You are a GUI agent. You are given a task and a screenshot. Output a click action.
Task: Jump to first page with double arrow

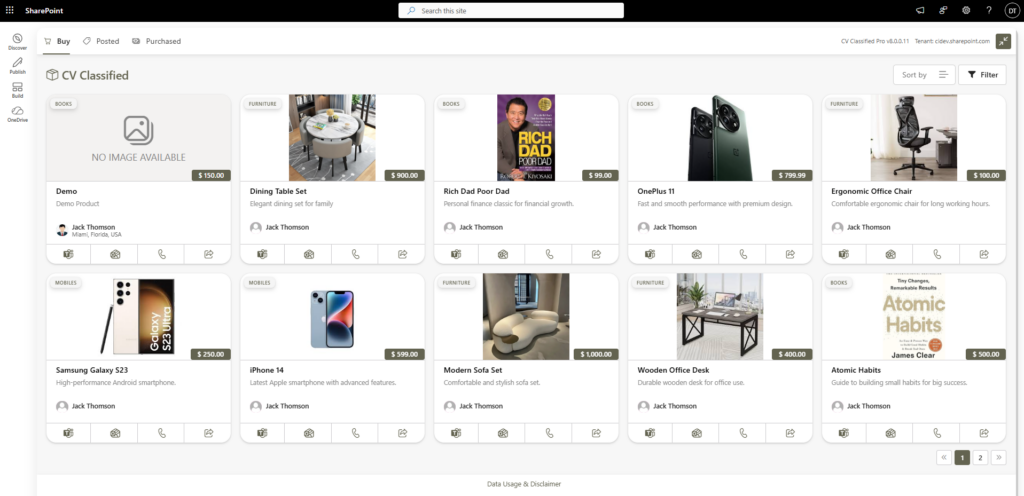click(944, 458)
